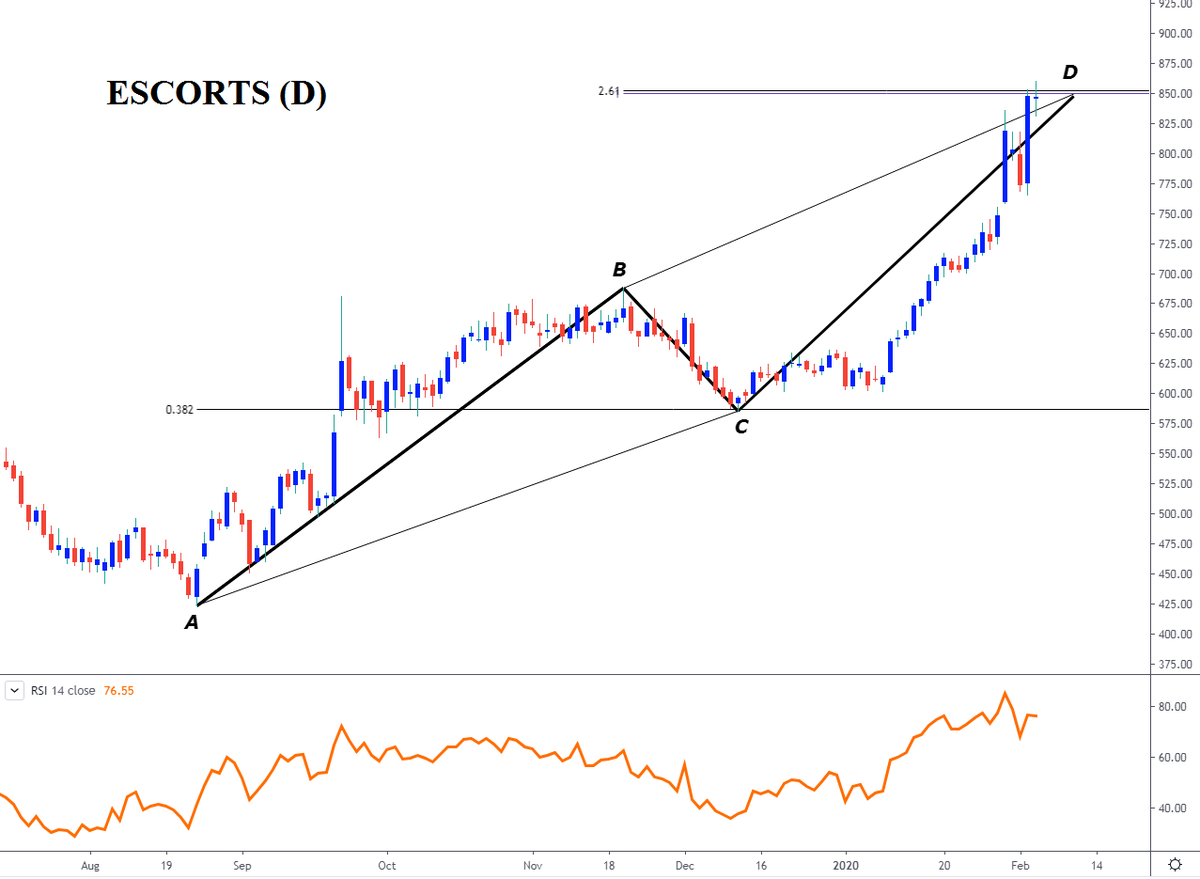Click the point D label
This screenshot has height=879, width=1200.
click(1070, 72)
